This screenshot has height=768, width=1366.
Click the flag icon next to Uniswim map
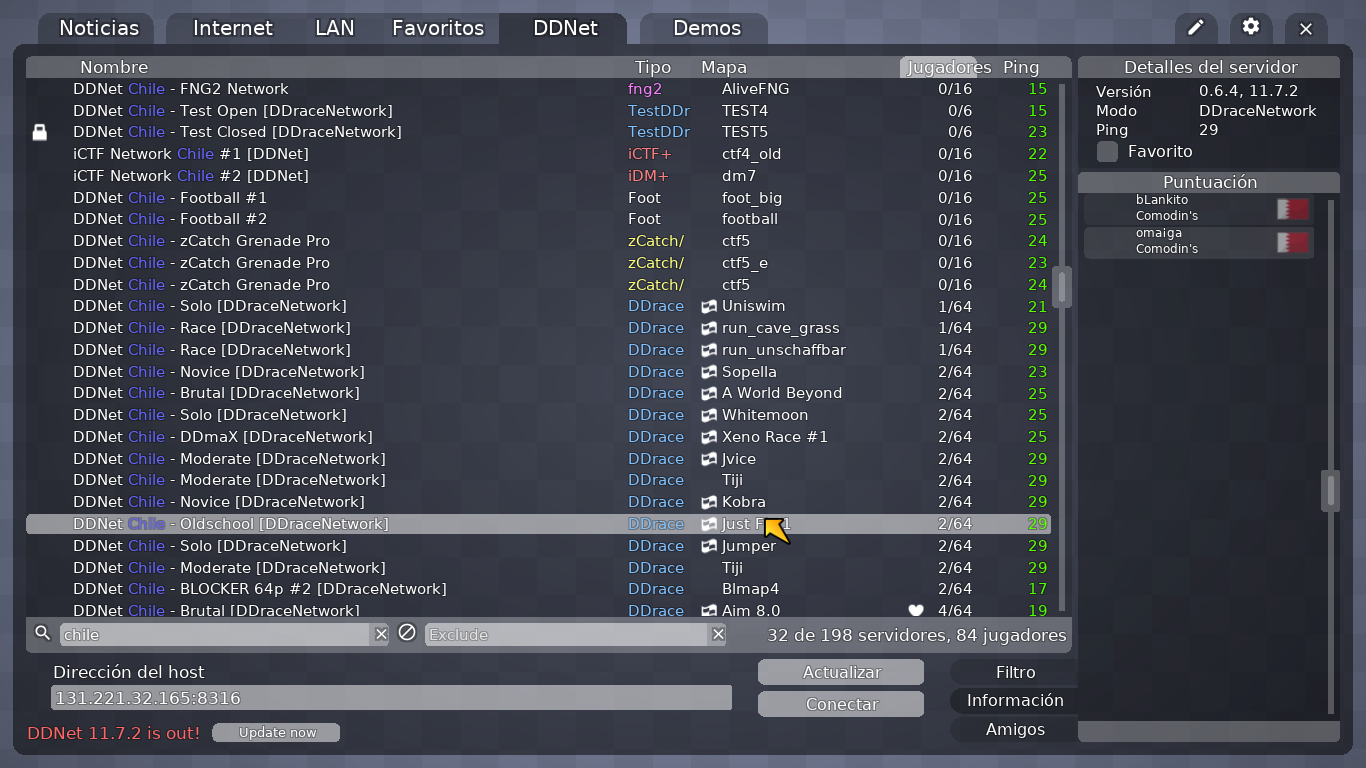point(709,306)
